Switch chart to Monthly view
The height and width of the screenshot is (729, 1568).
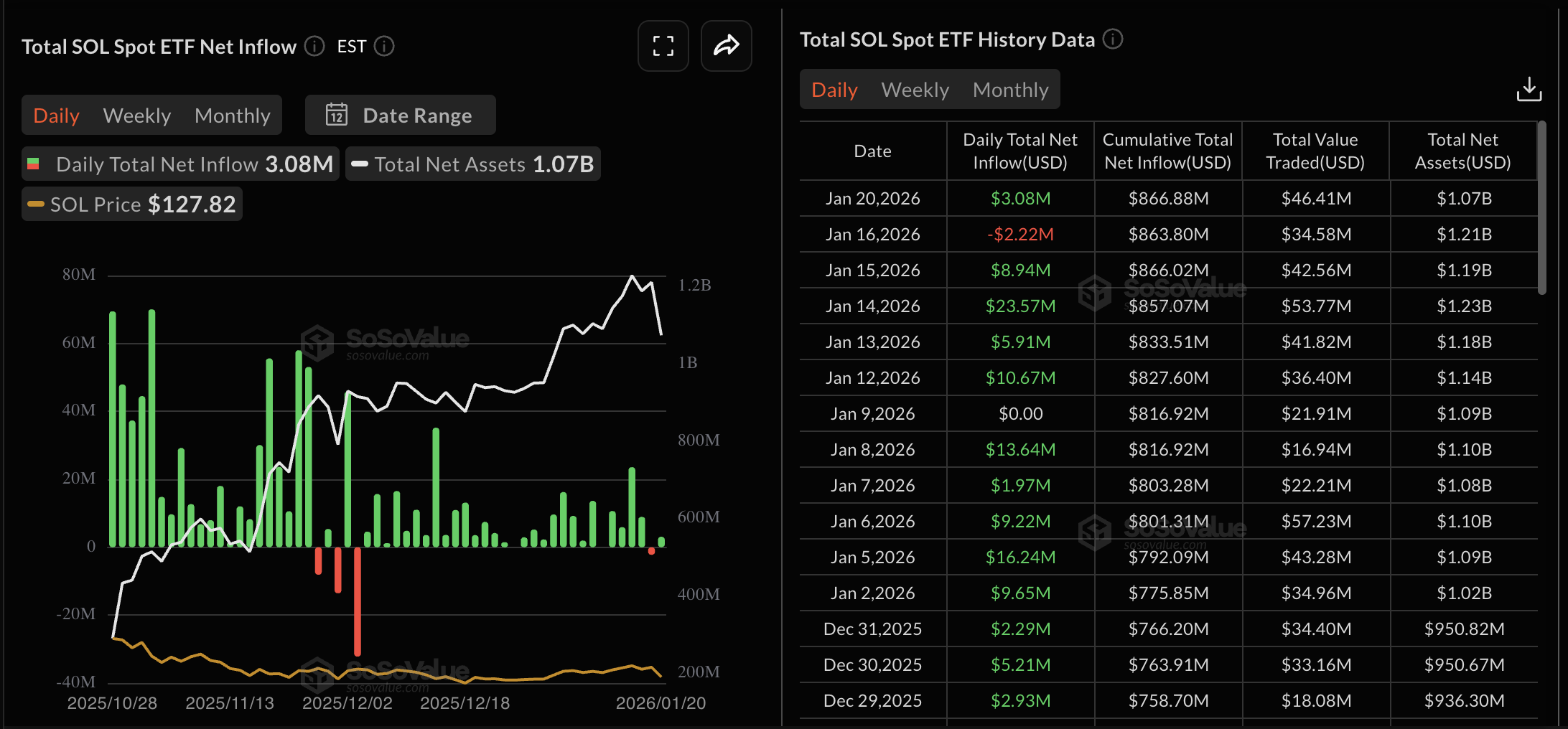(232, 116)
